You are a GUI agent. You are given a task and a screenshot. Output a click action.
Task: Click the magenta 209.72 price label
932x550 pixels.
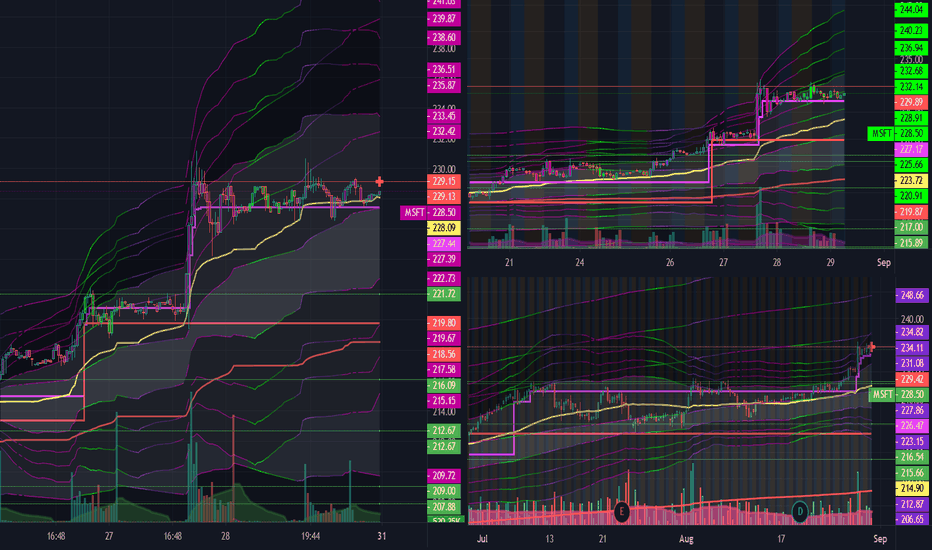(443, 476)
